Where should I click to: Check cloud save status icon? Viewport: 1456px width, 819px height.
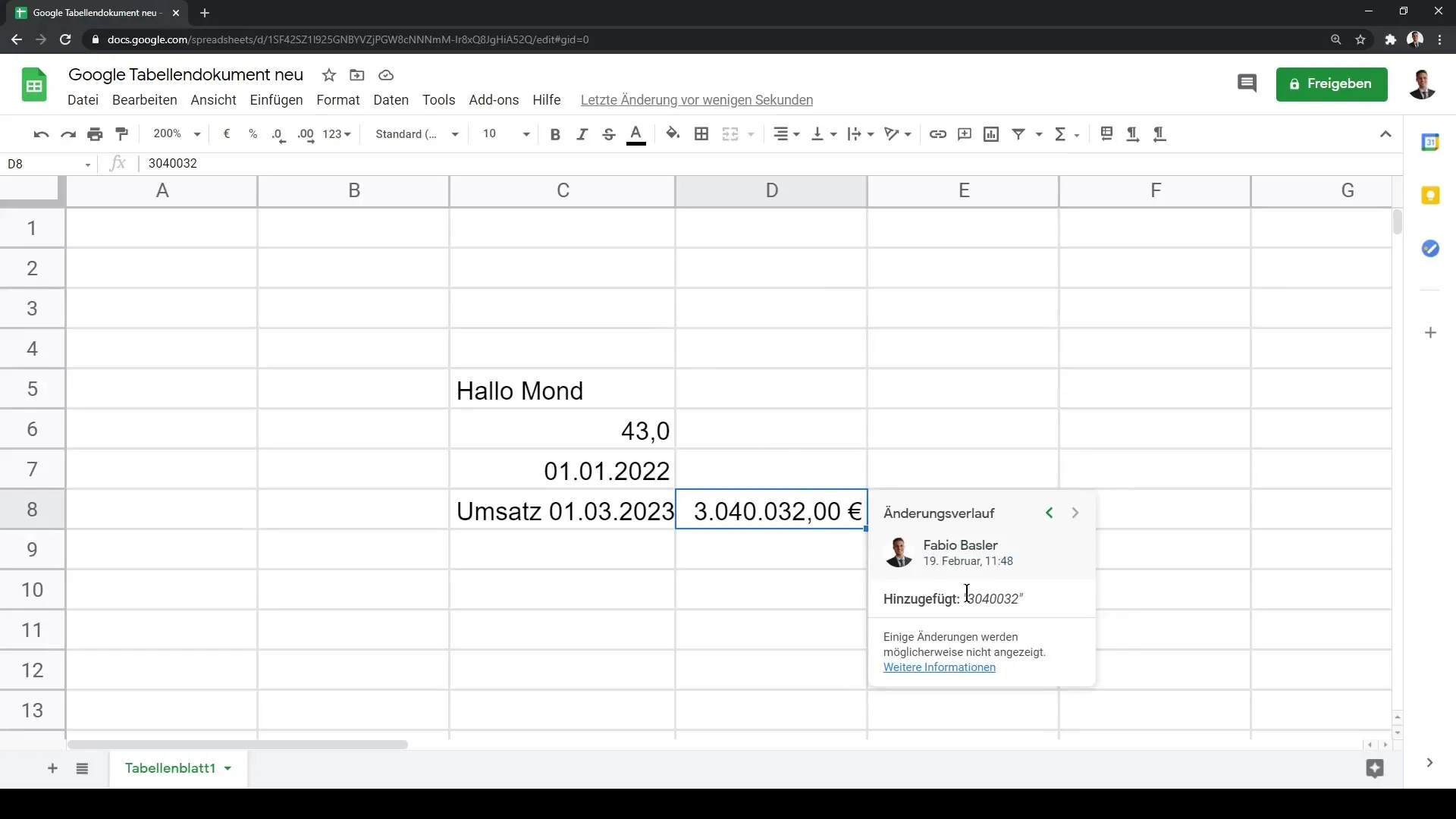[x=386, y=75]
